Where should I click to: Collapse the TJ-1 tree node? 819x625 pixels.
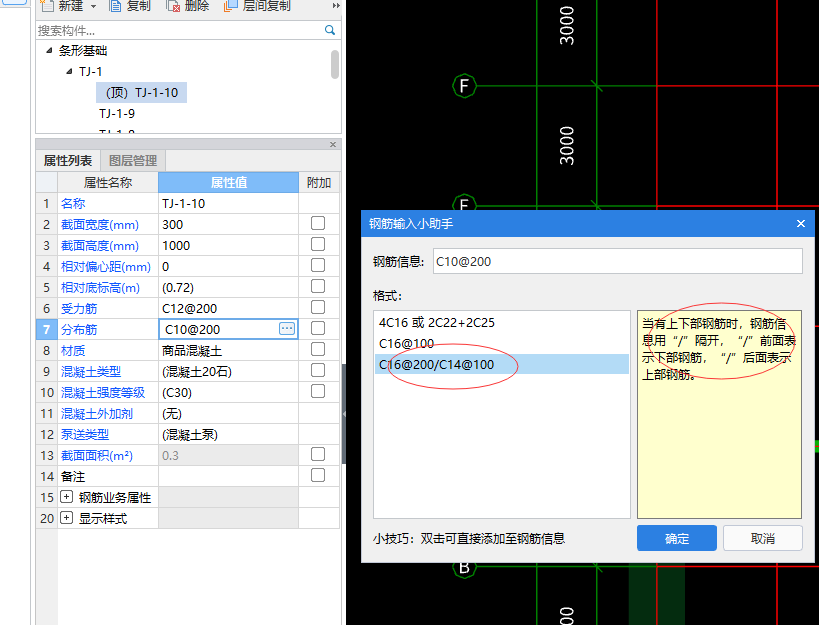pos(69,72)
